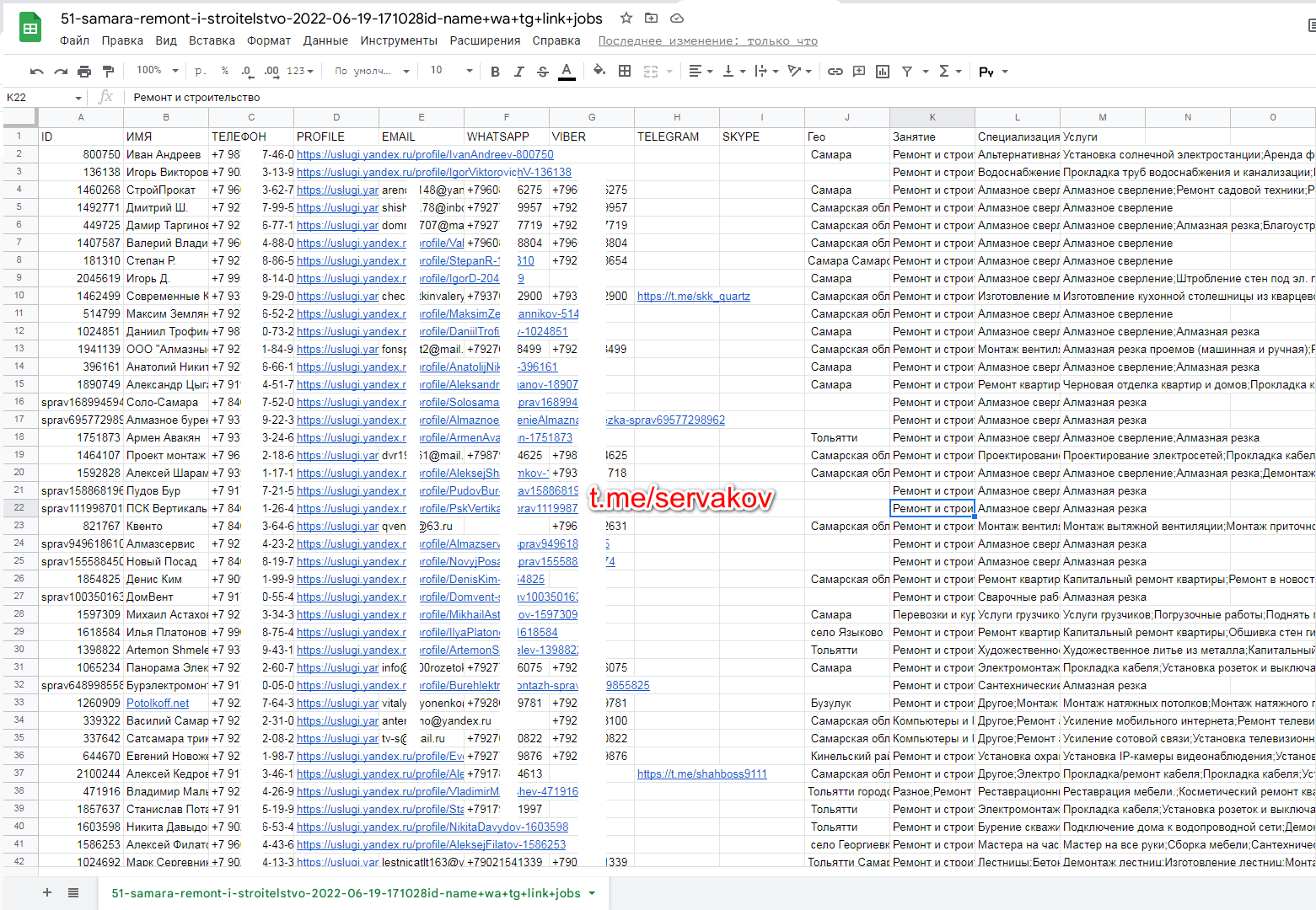Open the Формат menu
Image resolution: width=1316 pixels, height=910 pixels.
[x=269, y=40]
